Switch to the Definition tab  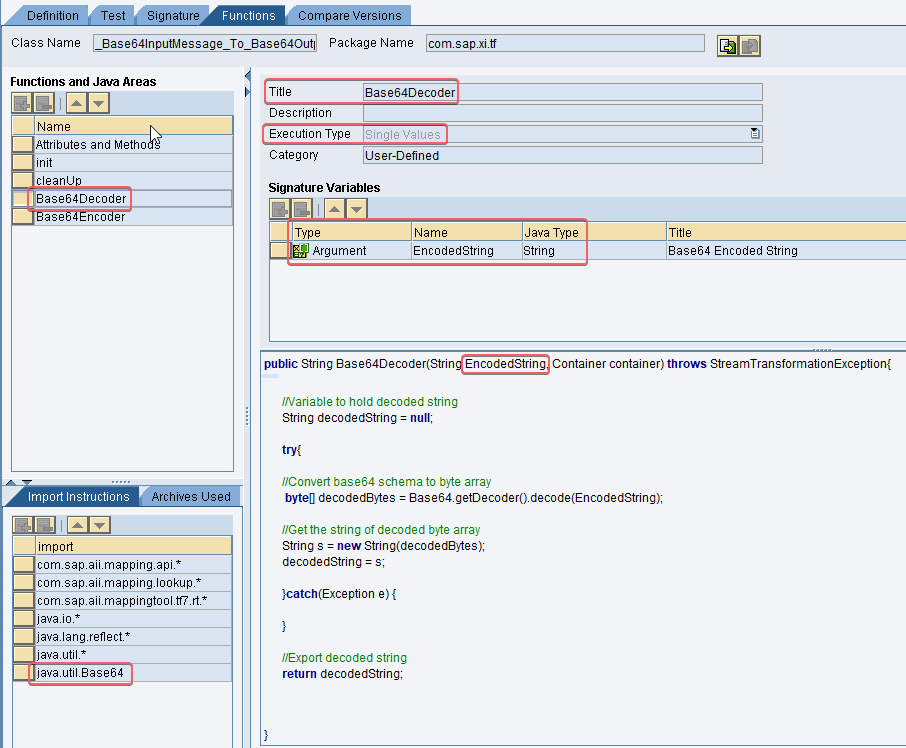point(52,16)
